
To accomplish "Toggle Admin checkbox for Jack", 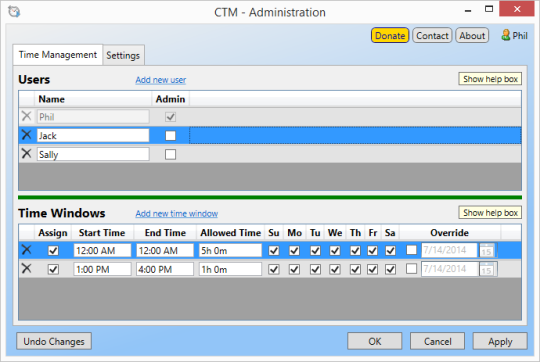I will click(x=170, y=135).
